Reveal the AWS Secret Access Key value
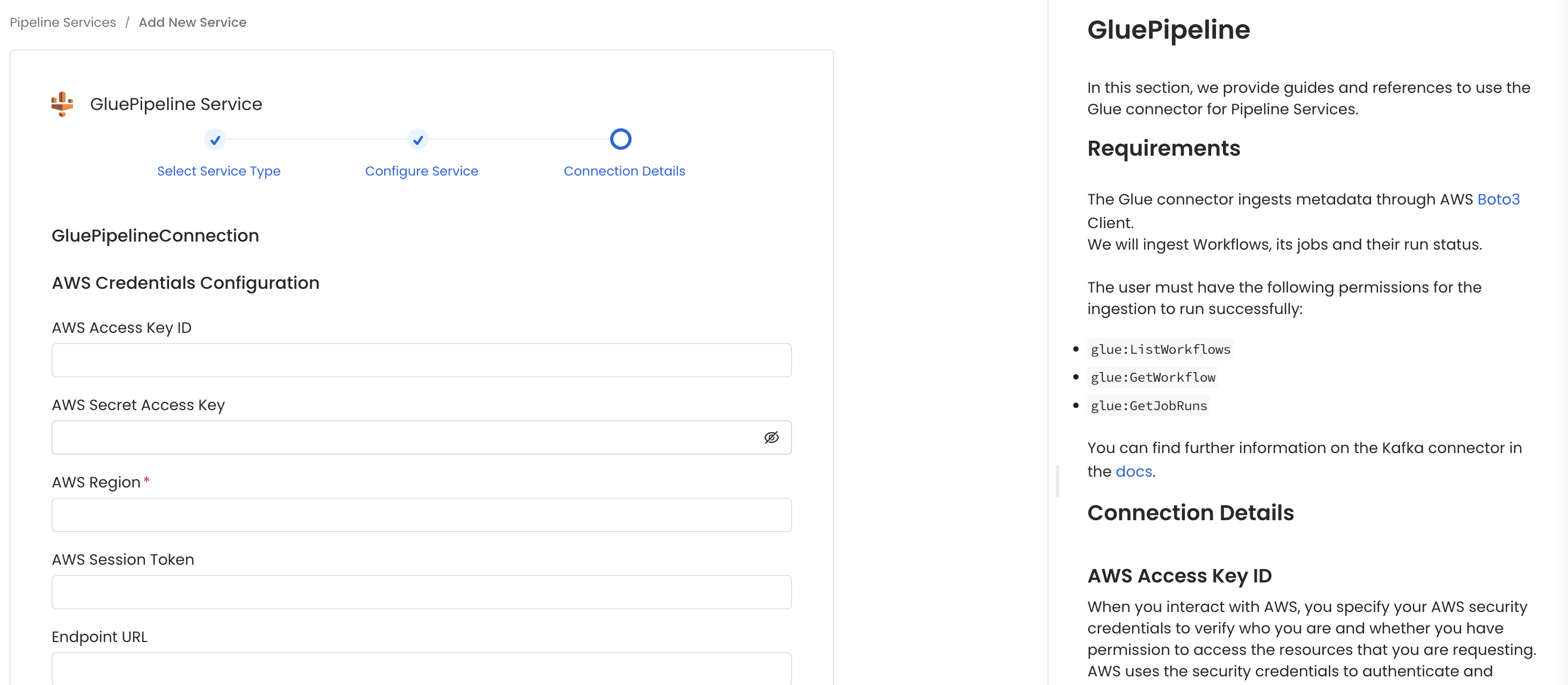1568x685 pixels. [771, 437]
